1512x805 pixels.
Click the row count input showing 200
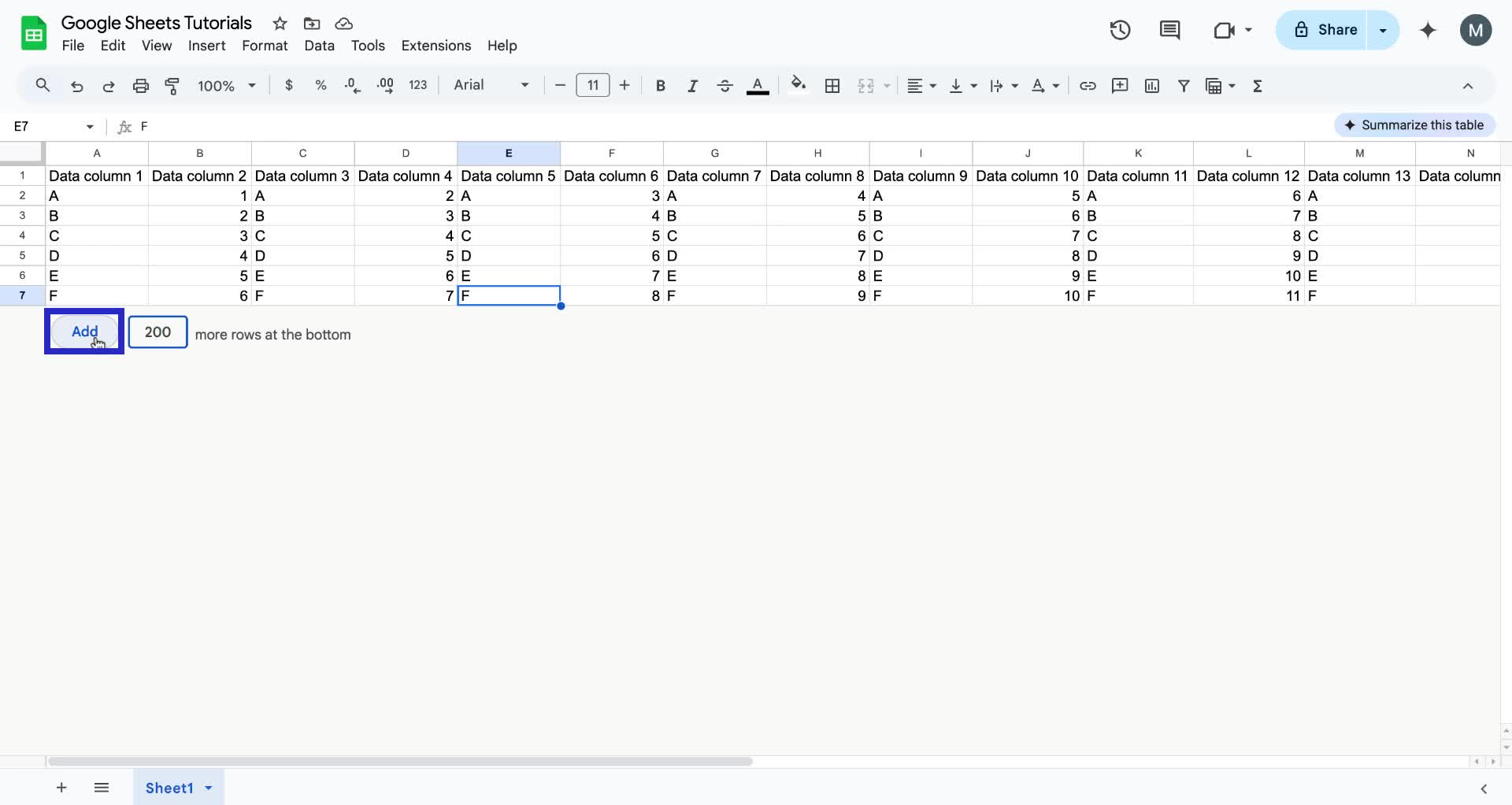pos(157,332)
